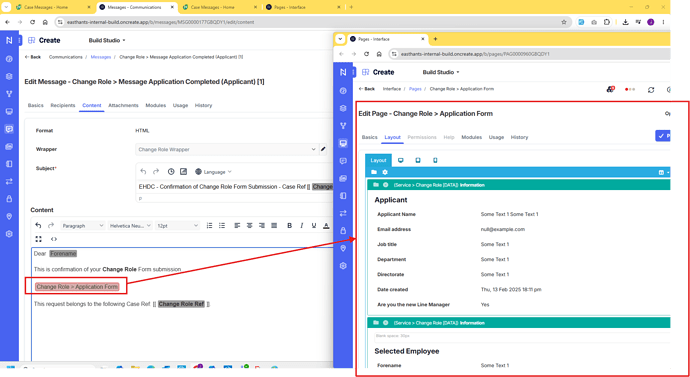This screenshot has width=690, height=377.
Task: Switch to tablet preview in page designer
Action: point(418,161)
